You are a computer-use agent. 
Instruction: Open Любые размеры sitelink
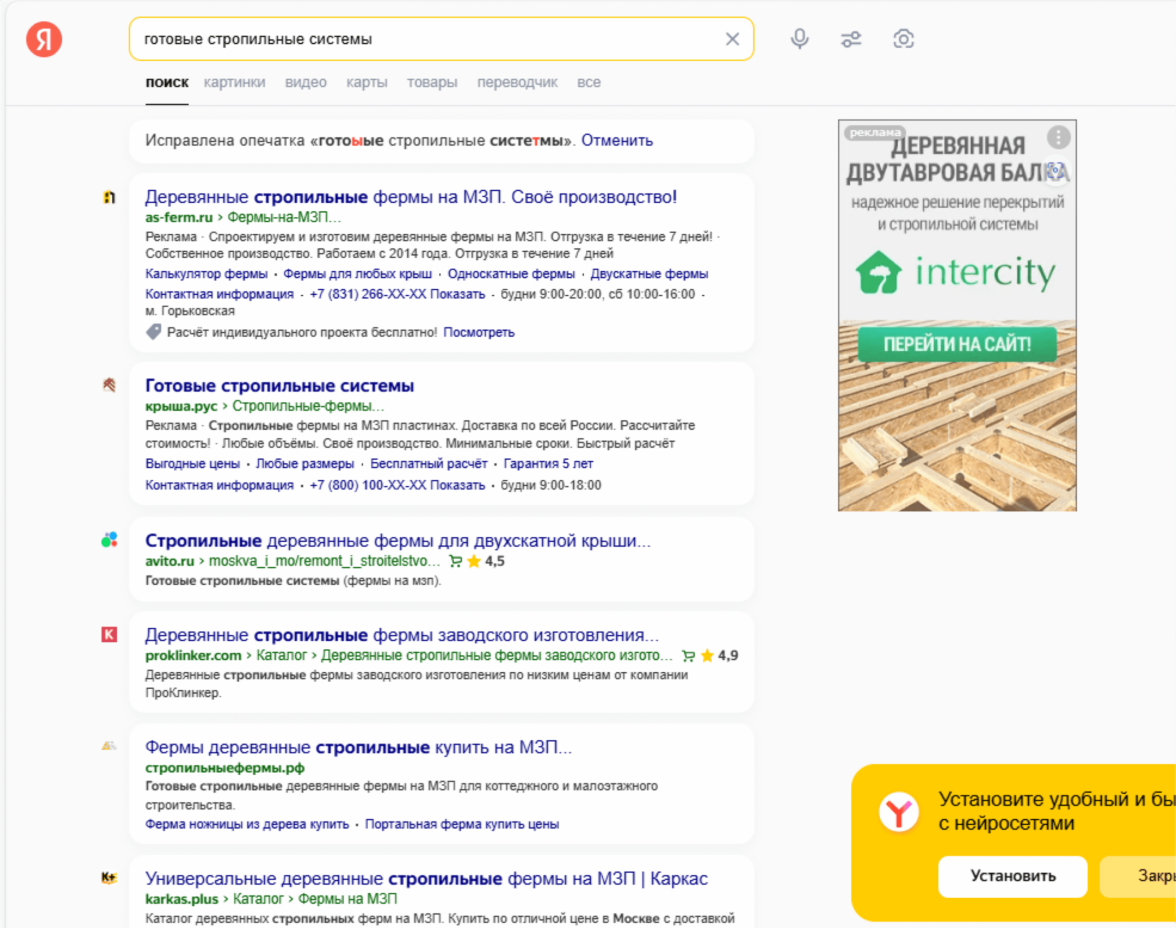tap(305, 464)
